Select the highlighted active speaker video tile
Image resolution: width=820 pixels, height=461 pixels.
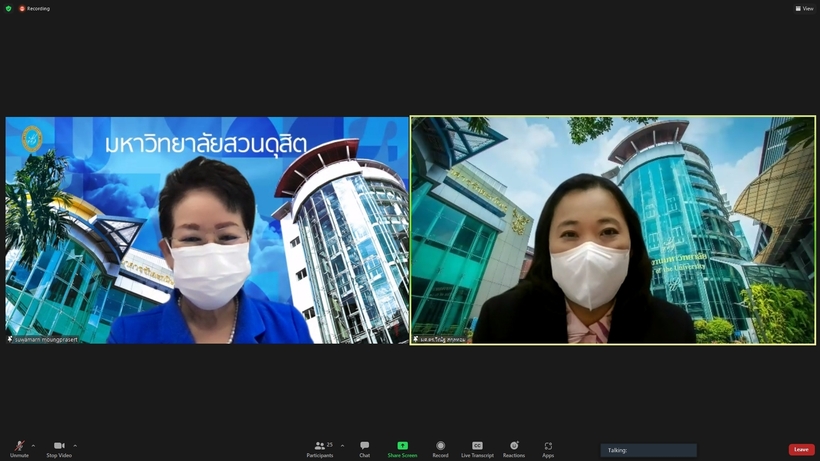(613, 230)
